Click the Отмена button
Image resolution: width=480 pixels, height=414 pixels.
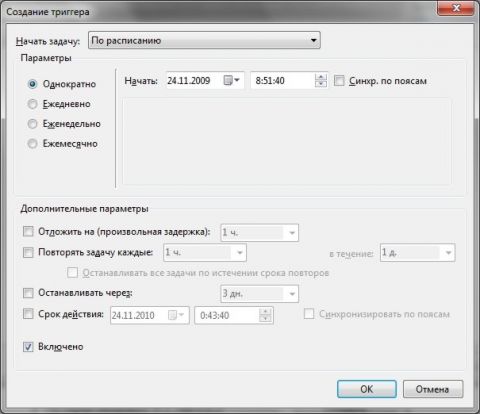click(433, 389)
